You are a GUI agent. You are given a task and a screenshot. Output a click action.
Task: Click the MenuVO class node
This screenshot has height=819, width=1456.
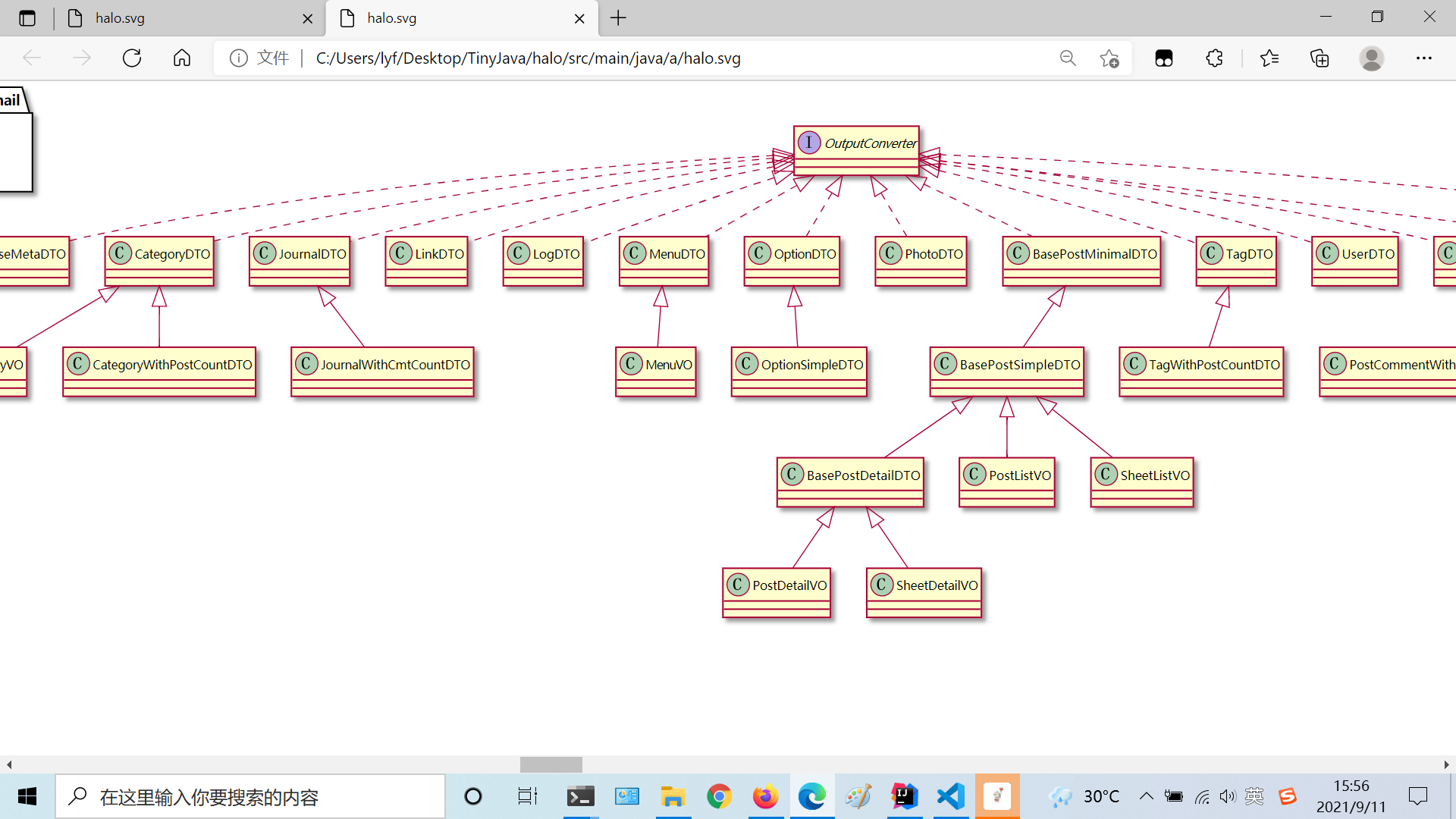point(656,372)
